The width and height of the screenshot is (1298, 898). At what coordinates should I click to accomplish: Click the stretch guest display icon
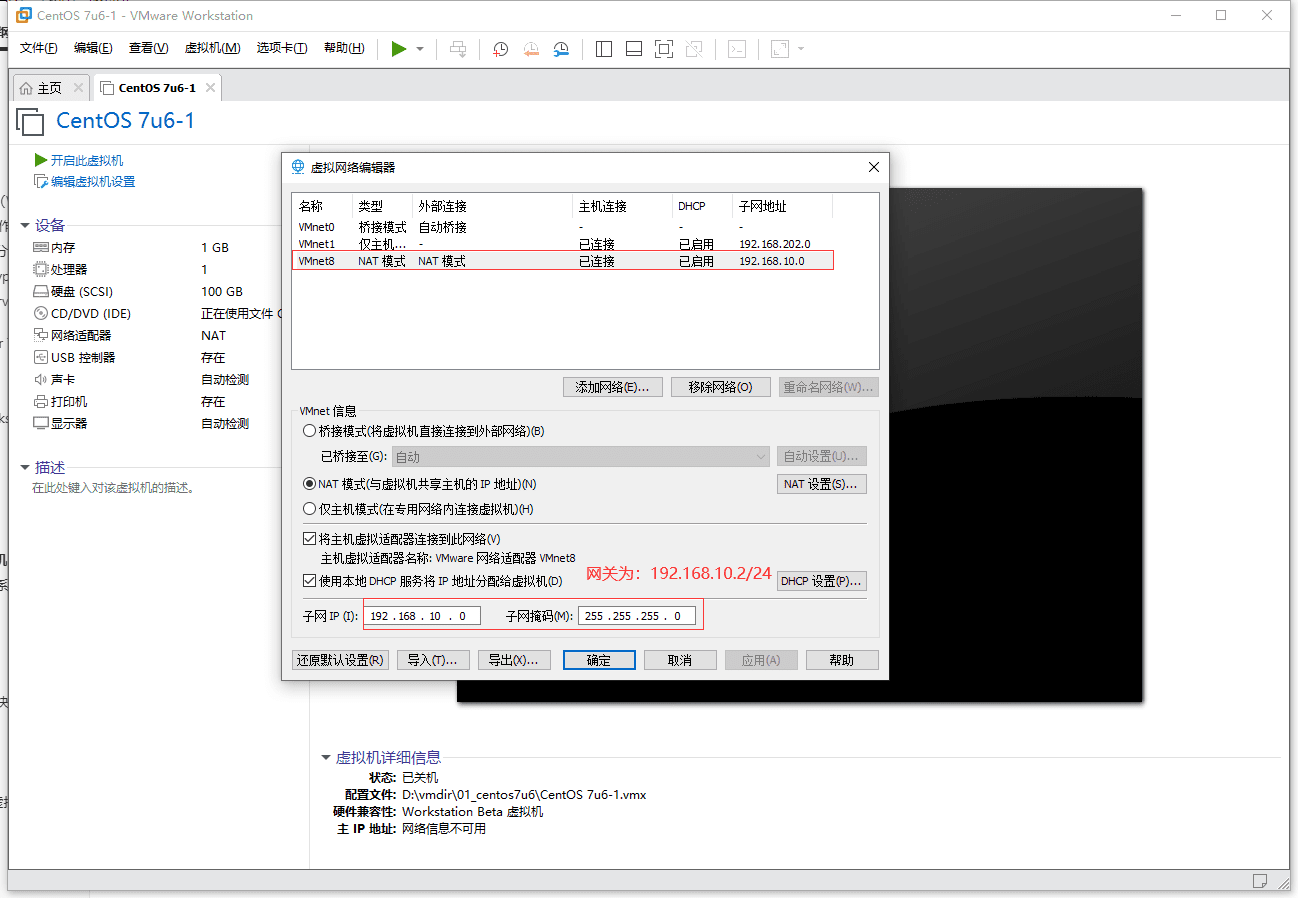(x=780, y=49)
